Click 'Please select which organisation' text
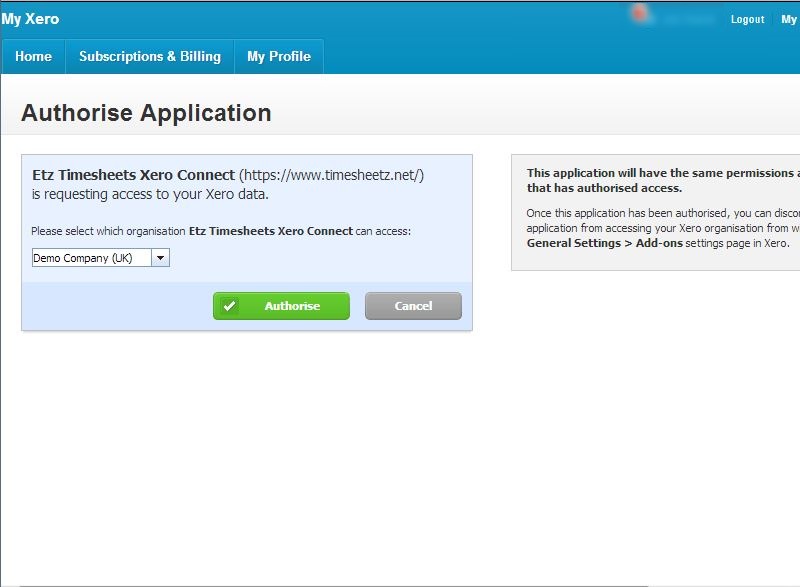 [108, 231]
